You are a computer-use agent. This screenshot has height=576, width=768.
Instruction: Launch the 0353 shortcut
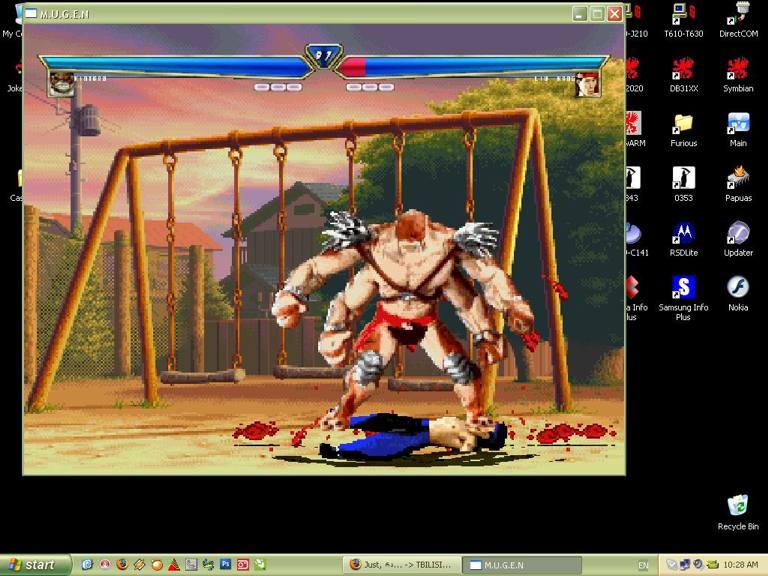pyautogui.click(x=683, y=179)
